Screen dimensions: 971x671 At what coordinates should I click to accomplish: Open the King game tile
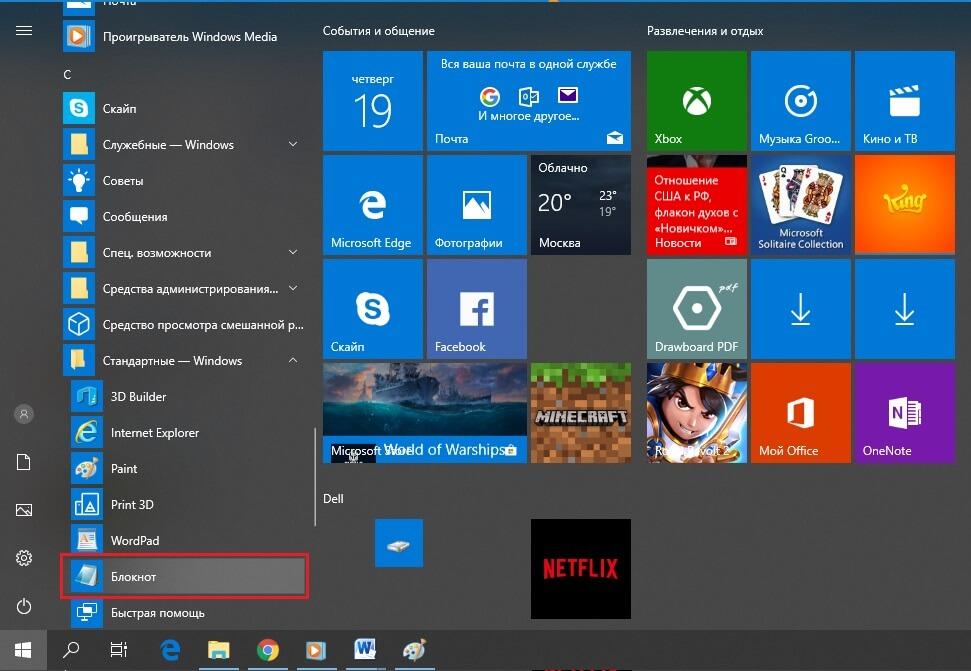905,205
